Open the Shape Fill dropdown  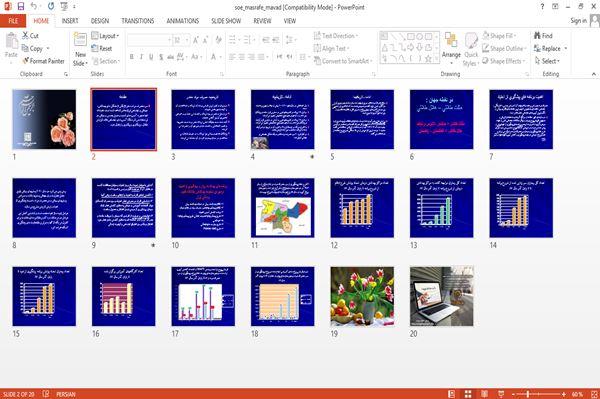click(x=499, y=36)
